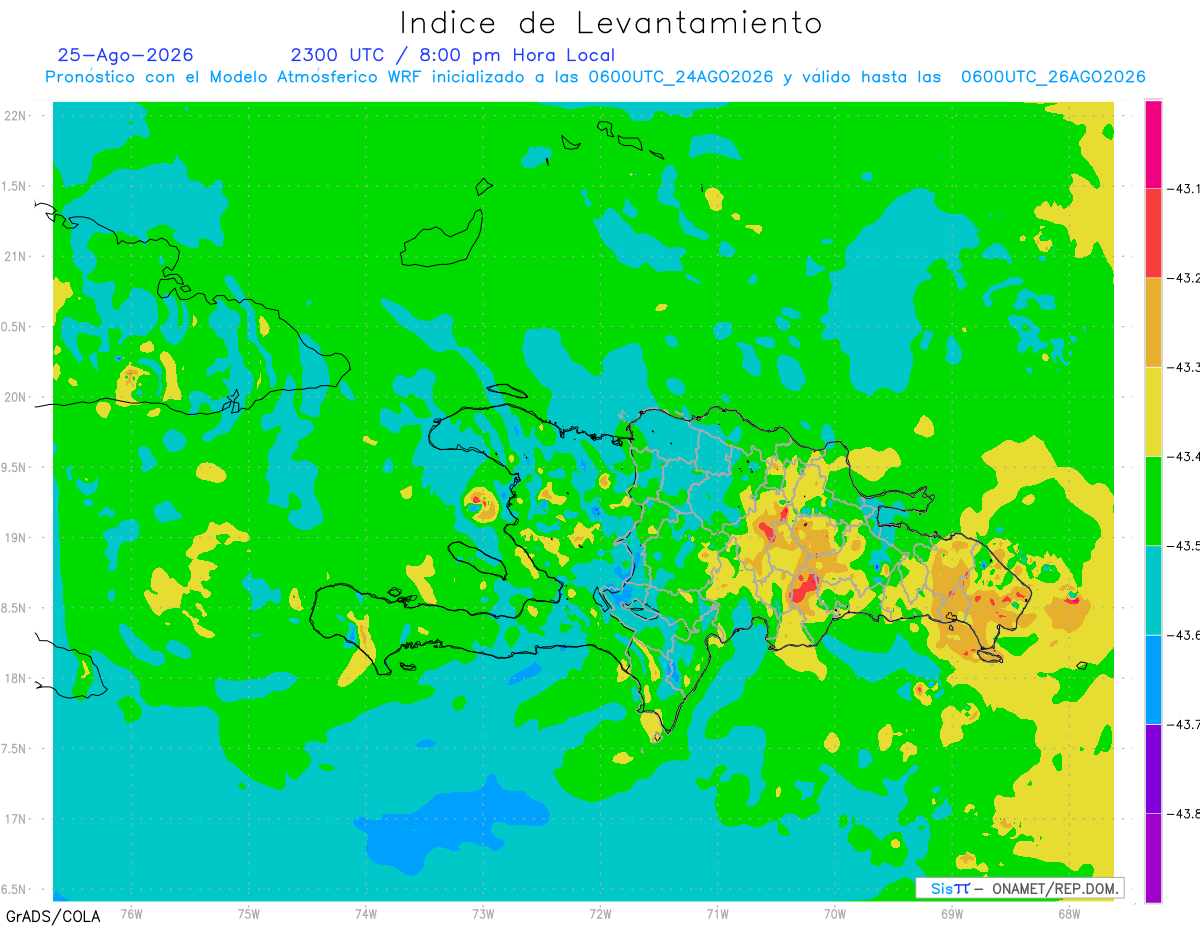Click the '0.5N' latitude label

point(14,327)
